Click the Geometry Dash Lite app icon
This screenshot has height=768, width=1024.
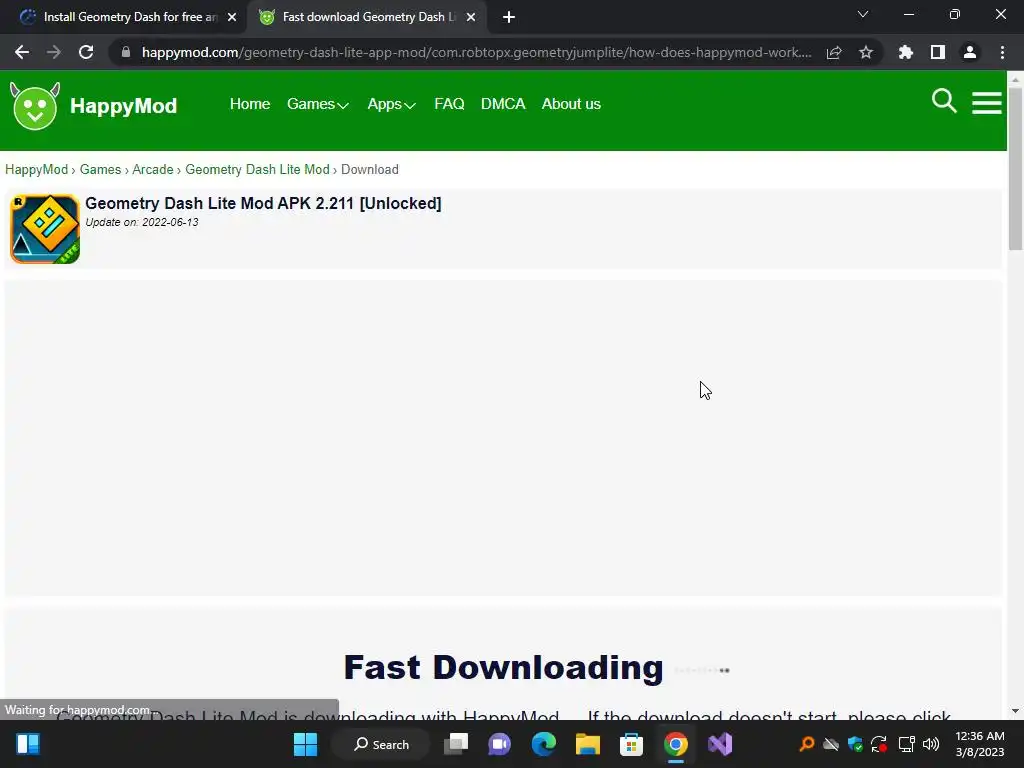point(45,229)
